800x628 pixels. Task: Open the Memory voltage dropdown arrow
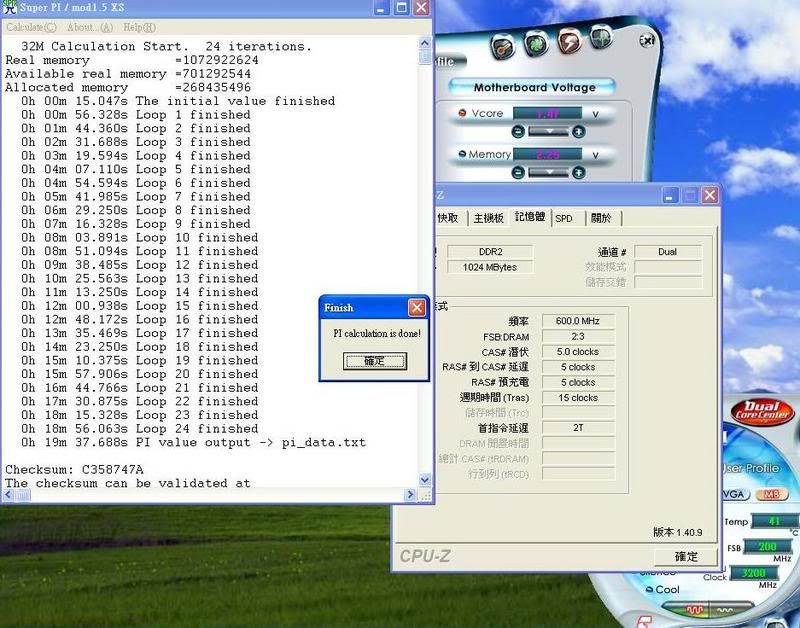tap(548, 173)
